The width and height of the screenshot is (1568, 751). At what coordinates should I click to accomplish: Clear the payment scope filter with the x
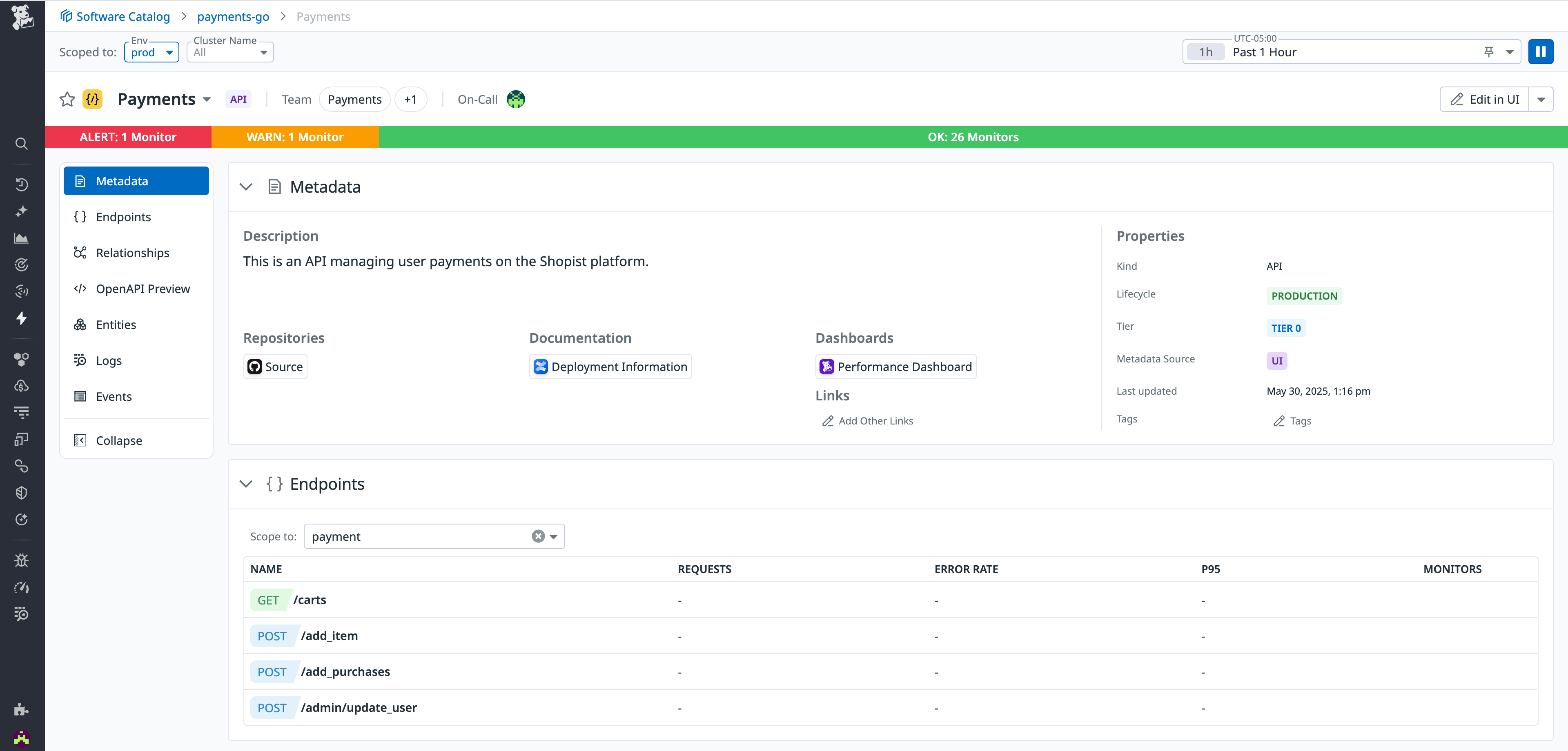(x=538, y=536)
